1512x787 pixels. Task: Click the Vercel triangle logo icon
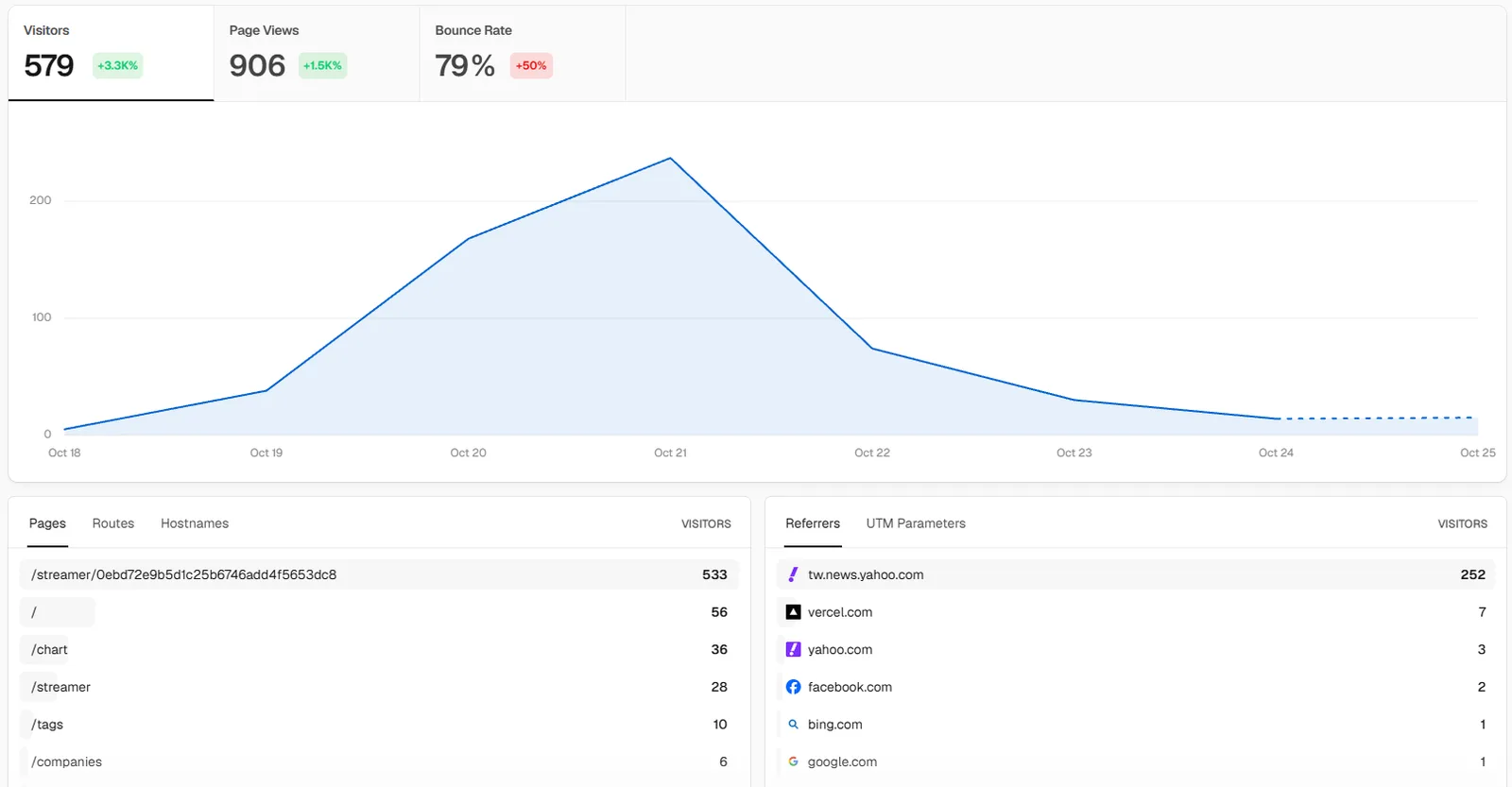(793, 612)
